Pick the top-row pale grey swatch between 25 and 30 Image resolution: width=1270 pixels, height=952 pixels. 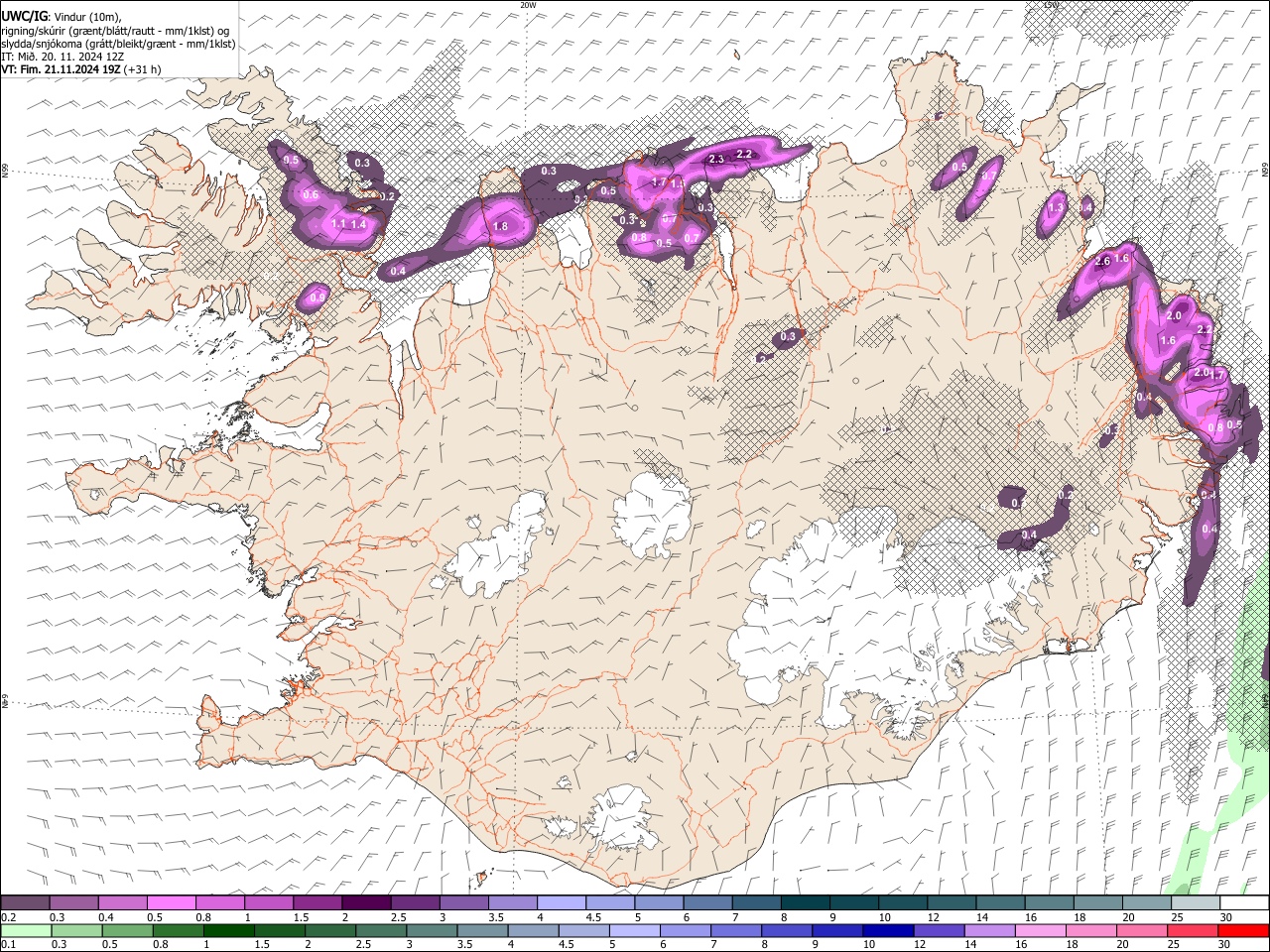(1195, 903)
